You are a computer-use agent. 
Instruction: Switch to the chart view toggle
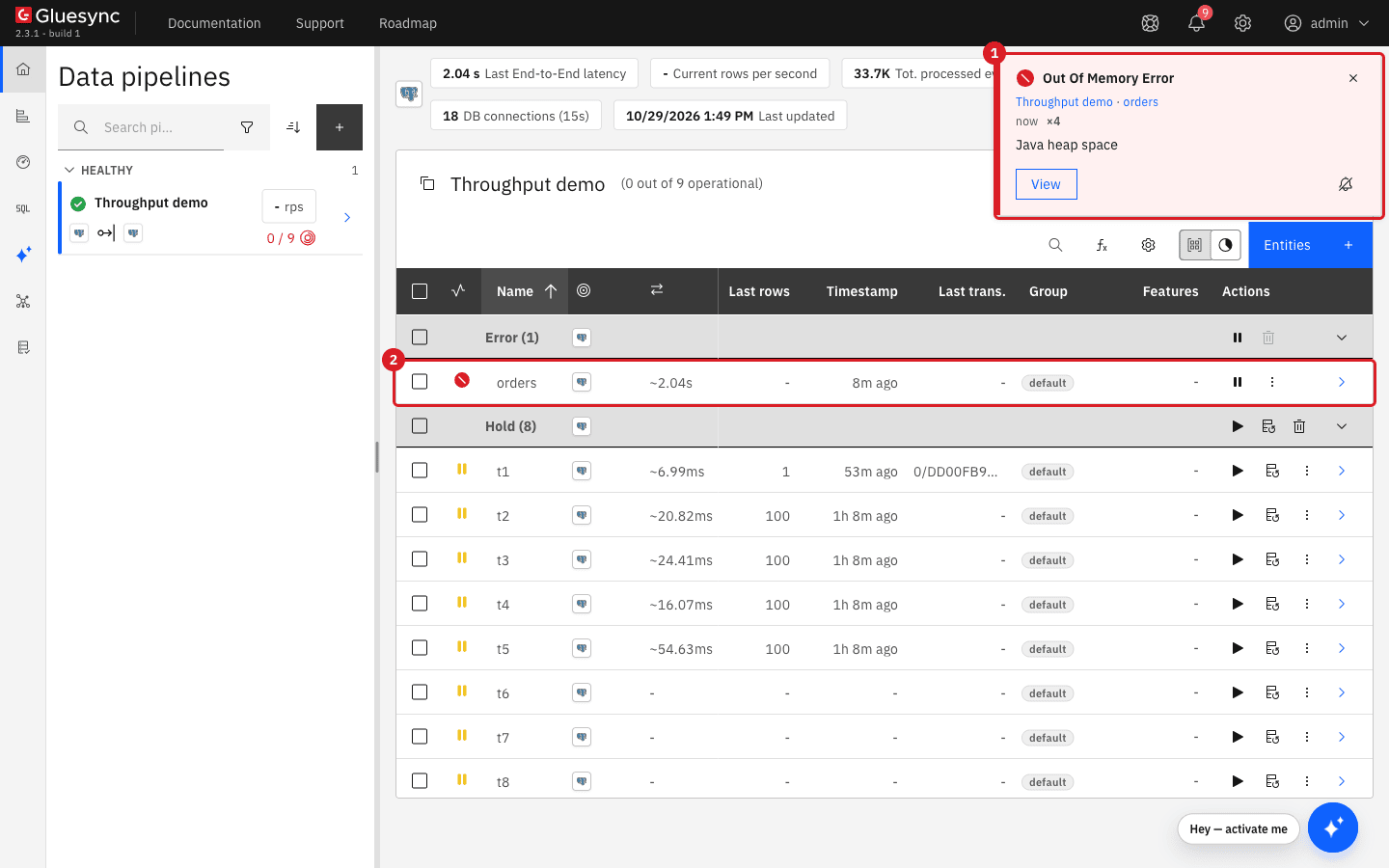pos(1225,245)
